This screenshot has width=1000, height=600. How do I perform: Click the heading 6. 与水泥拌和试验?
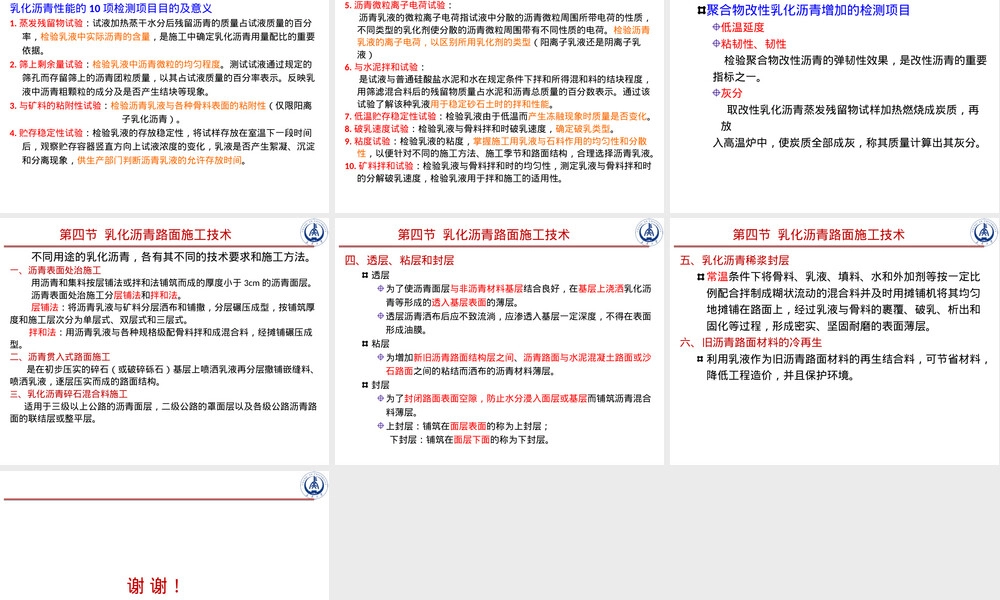(381, 67)
